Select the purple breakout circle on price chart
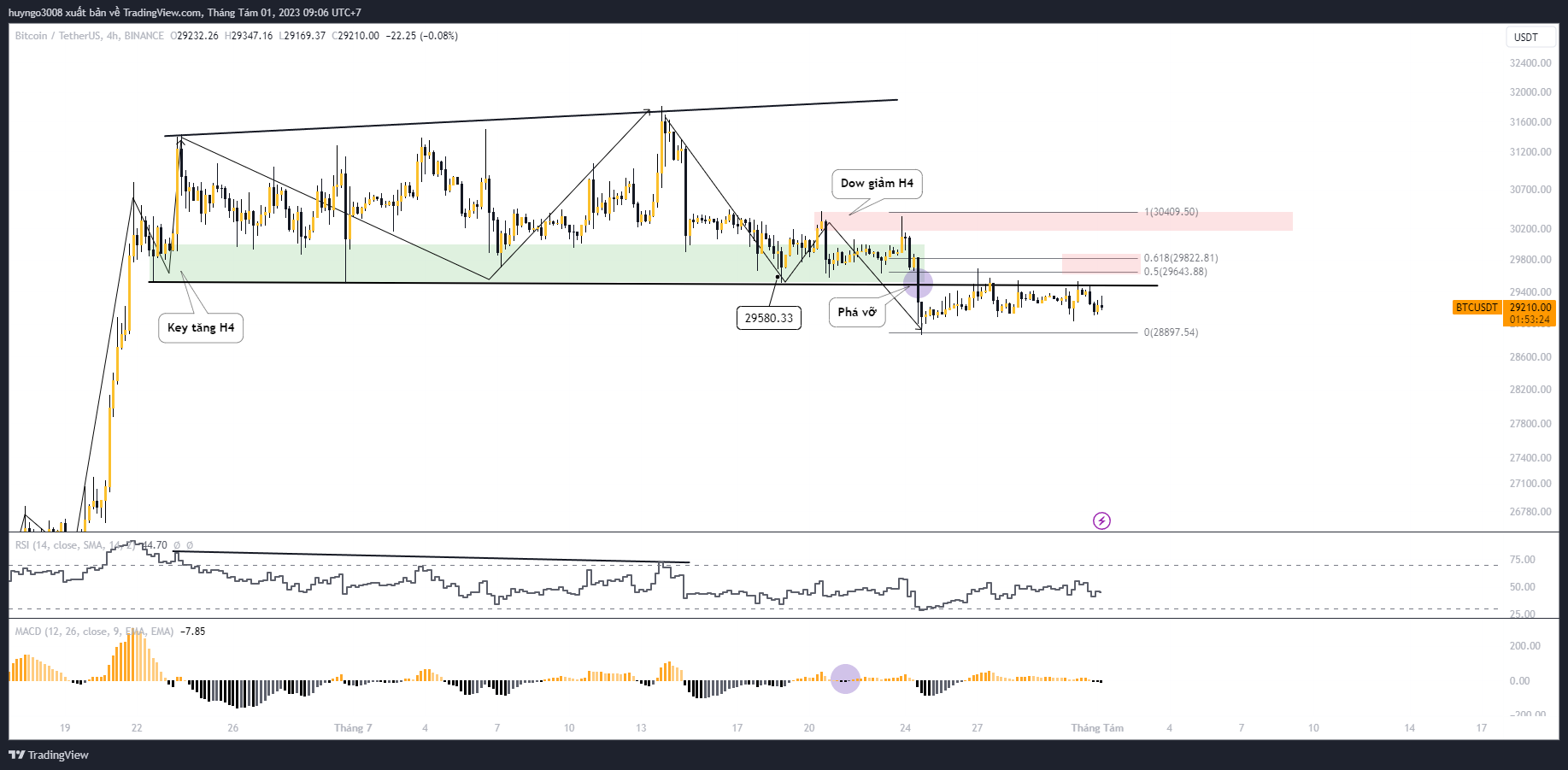 918,284
